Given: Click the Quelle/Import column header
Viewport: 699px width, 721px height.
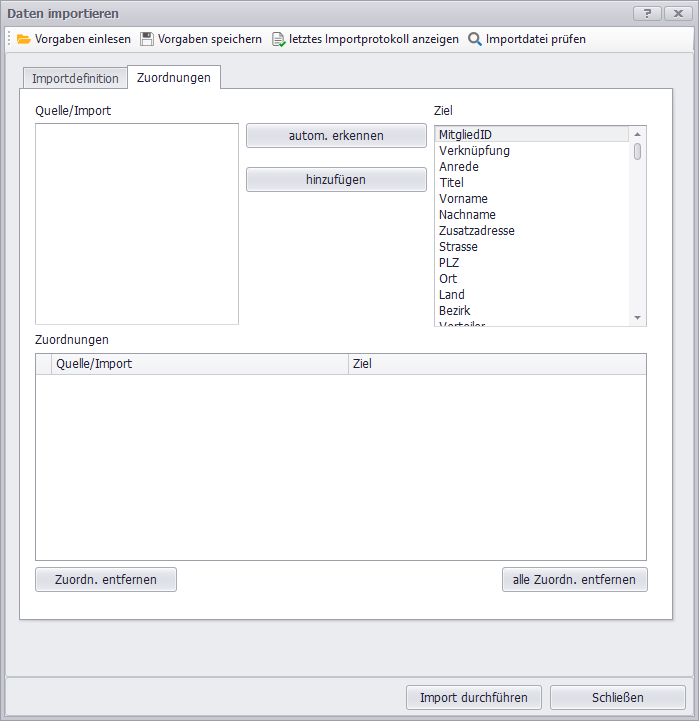Looking at the screenshot, I should click(x=200, y=364).
